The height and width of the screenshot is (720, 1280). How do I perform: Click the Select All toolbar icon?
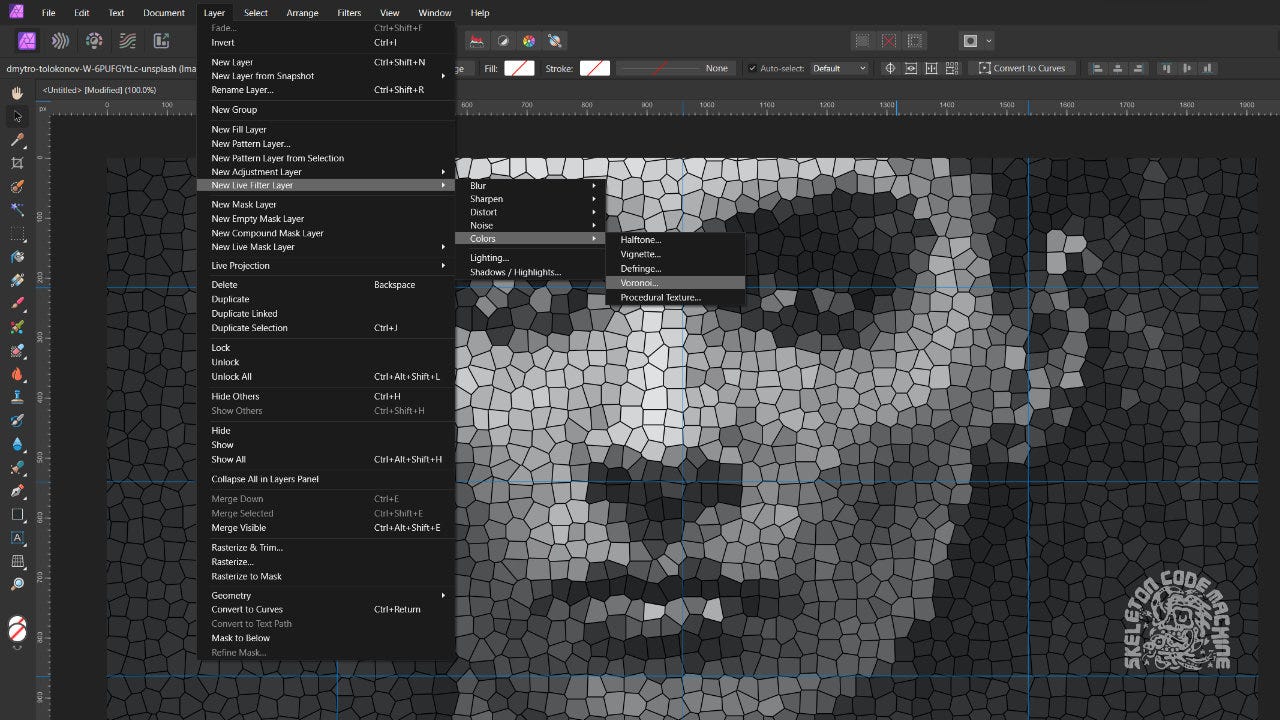(x=862, y=41)
